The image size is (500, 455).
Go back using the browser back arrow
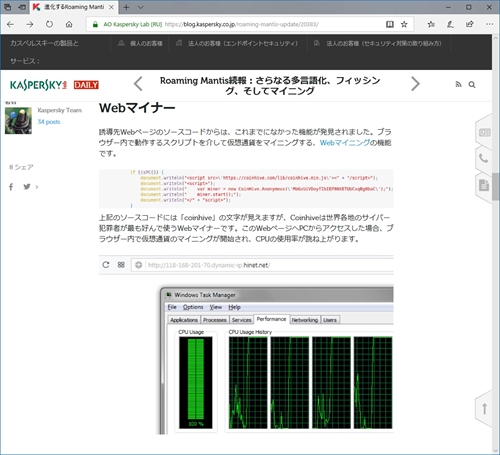[x=10, y=24]
